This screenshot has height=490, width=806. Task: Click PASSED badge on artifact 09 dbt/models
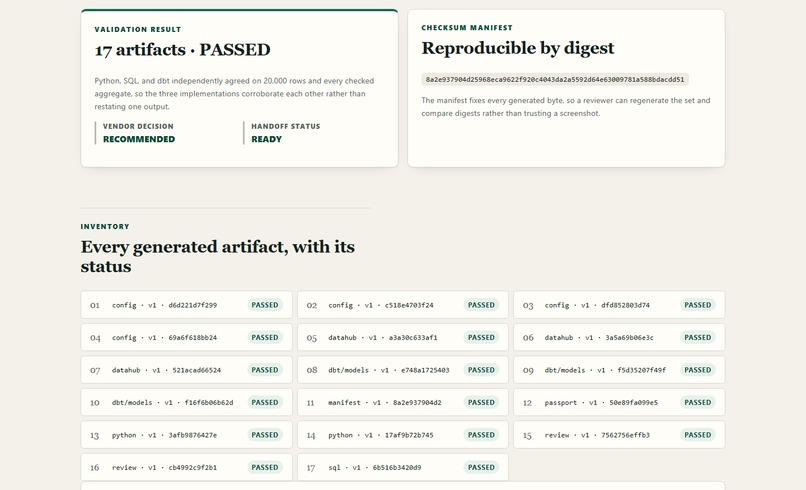click(x=698, y=370)
